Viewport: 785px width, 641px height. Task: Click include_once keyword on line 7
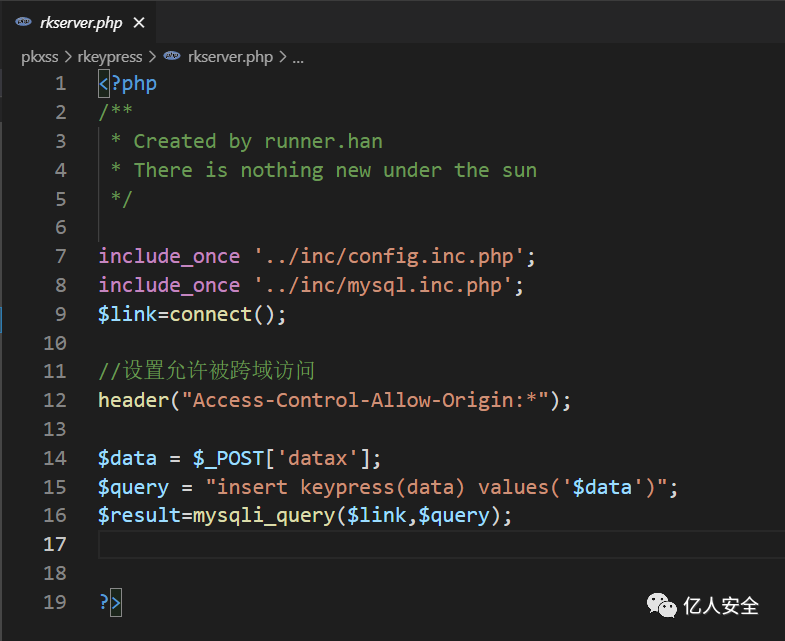pyautogui.click(x=169, y=256)
